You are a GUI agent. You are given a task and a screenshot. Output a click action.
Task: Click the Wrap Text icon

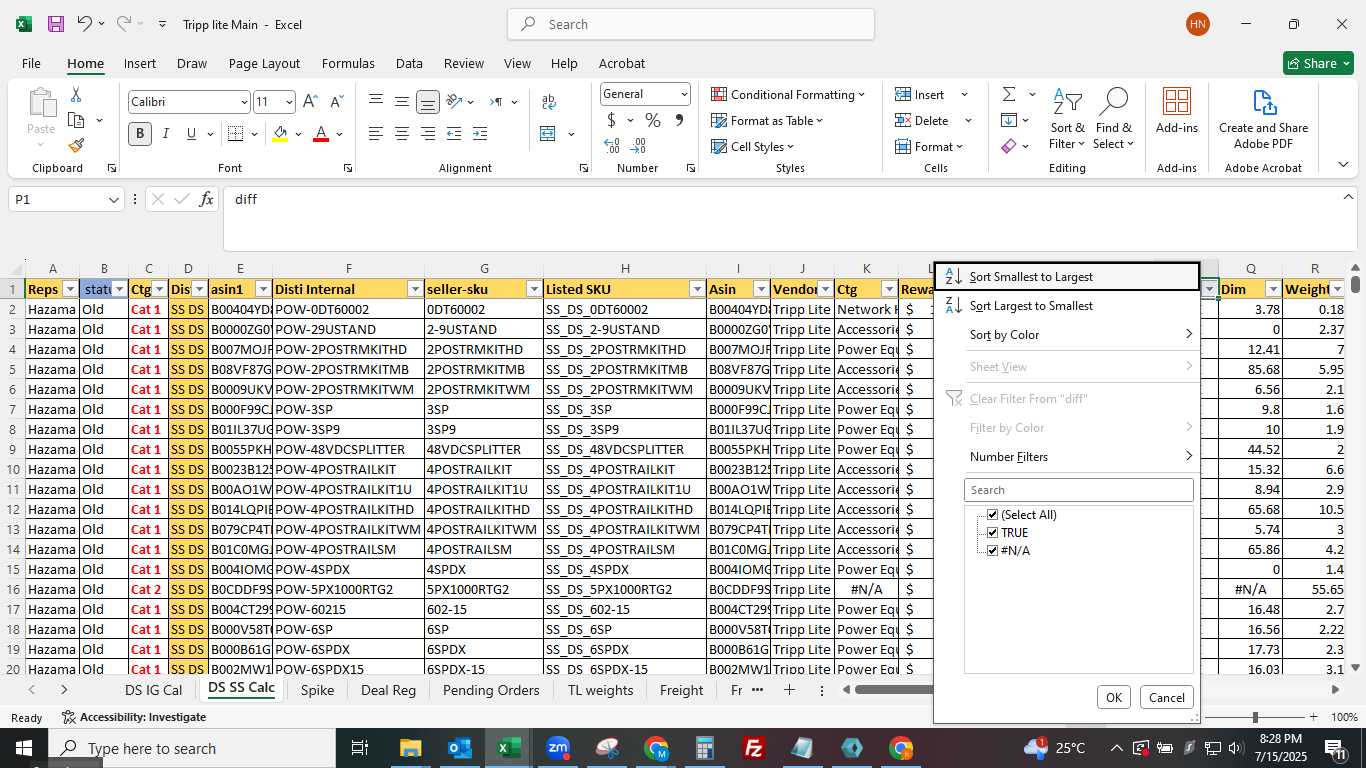548,101
